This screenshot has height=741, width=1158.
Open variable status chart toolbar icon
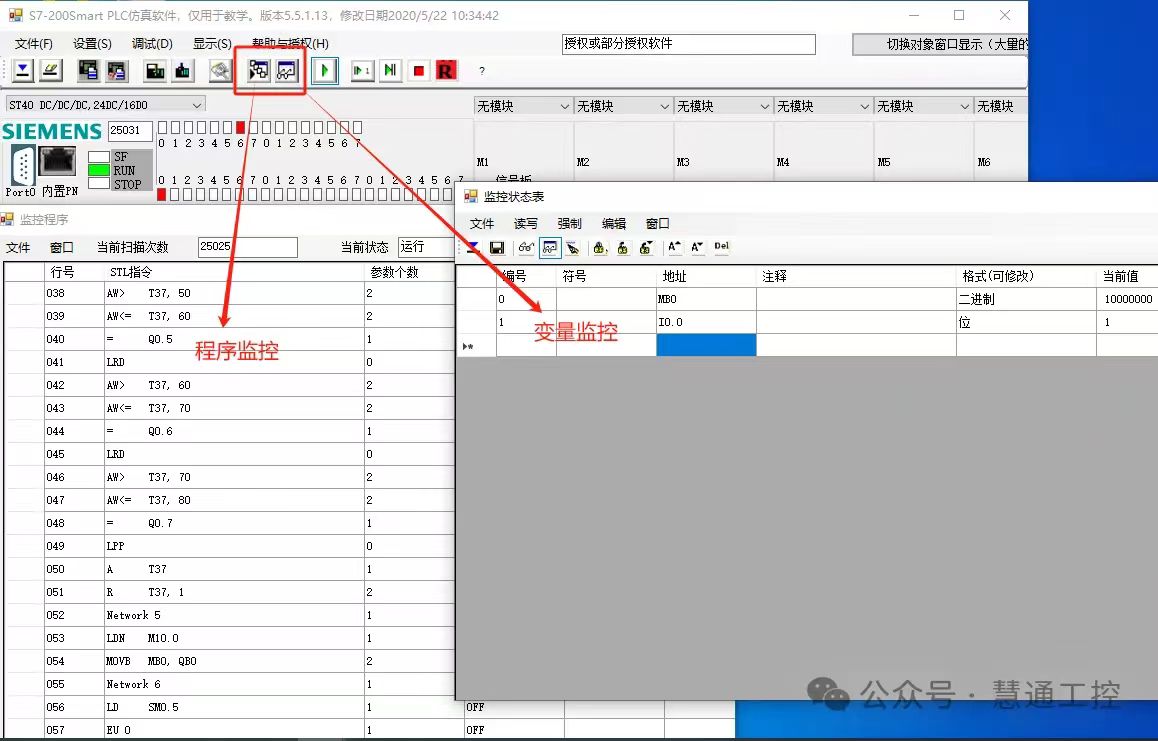click(x=287, y=71)
